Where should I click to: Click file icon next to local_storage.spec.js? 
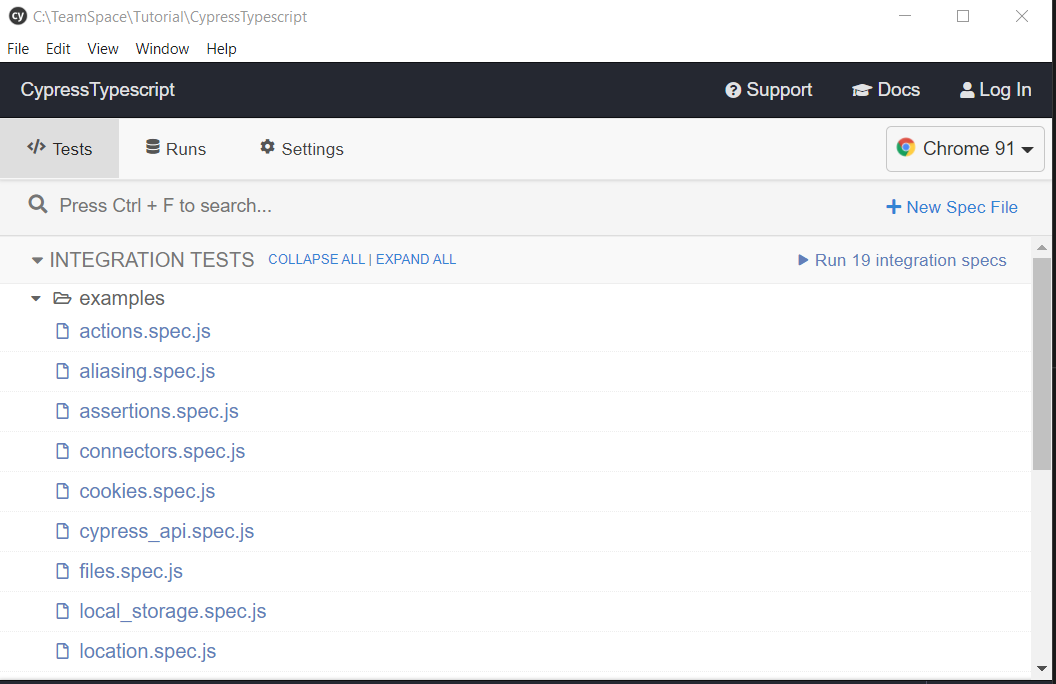click(63, 611)
